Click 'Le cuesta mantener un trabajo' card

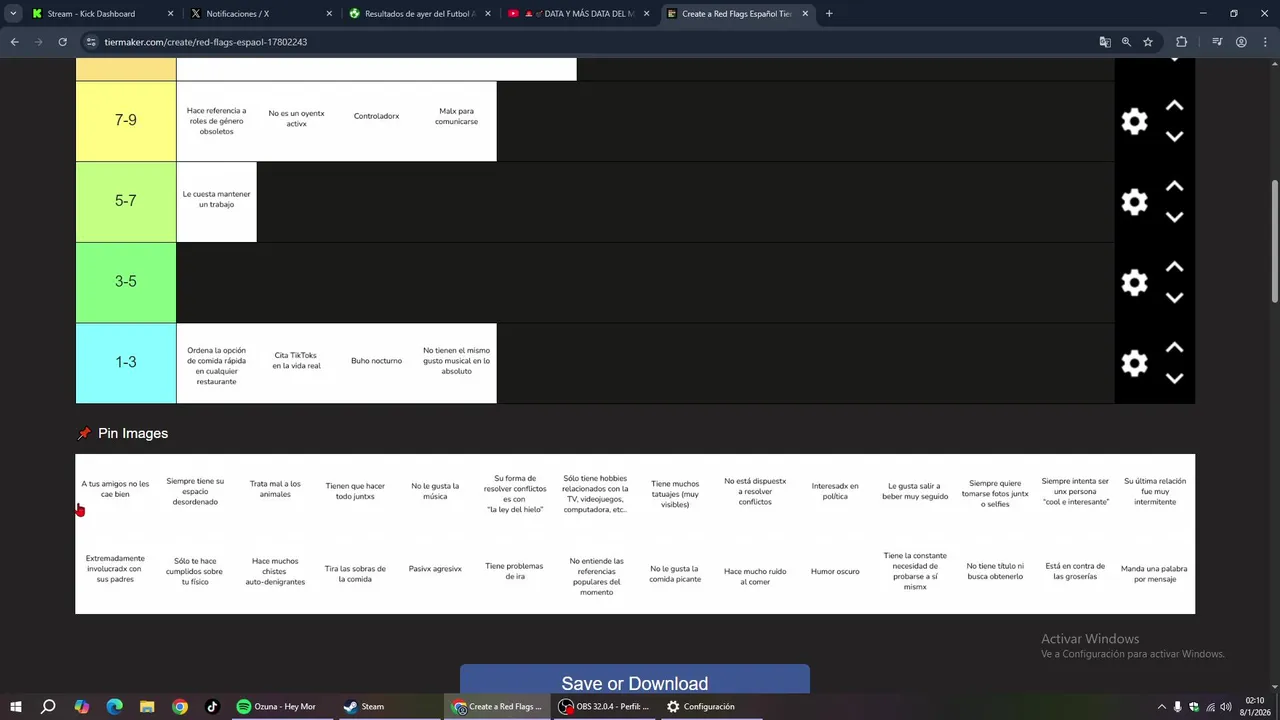point(216,200)
